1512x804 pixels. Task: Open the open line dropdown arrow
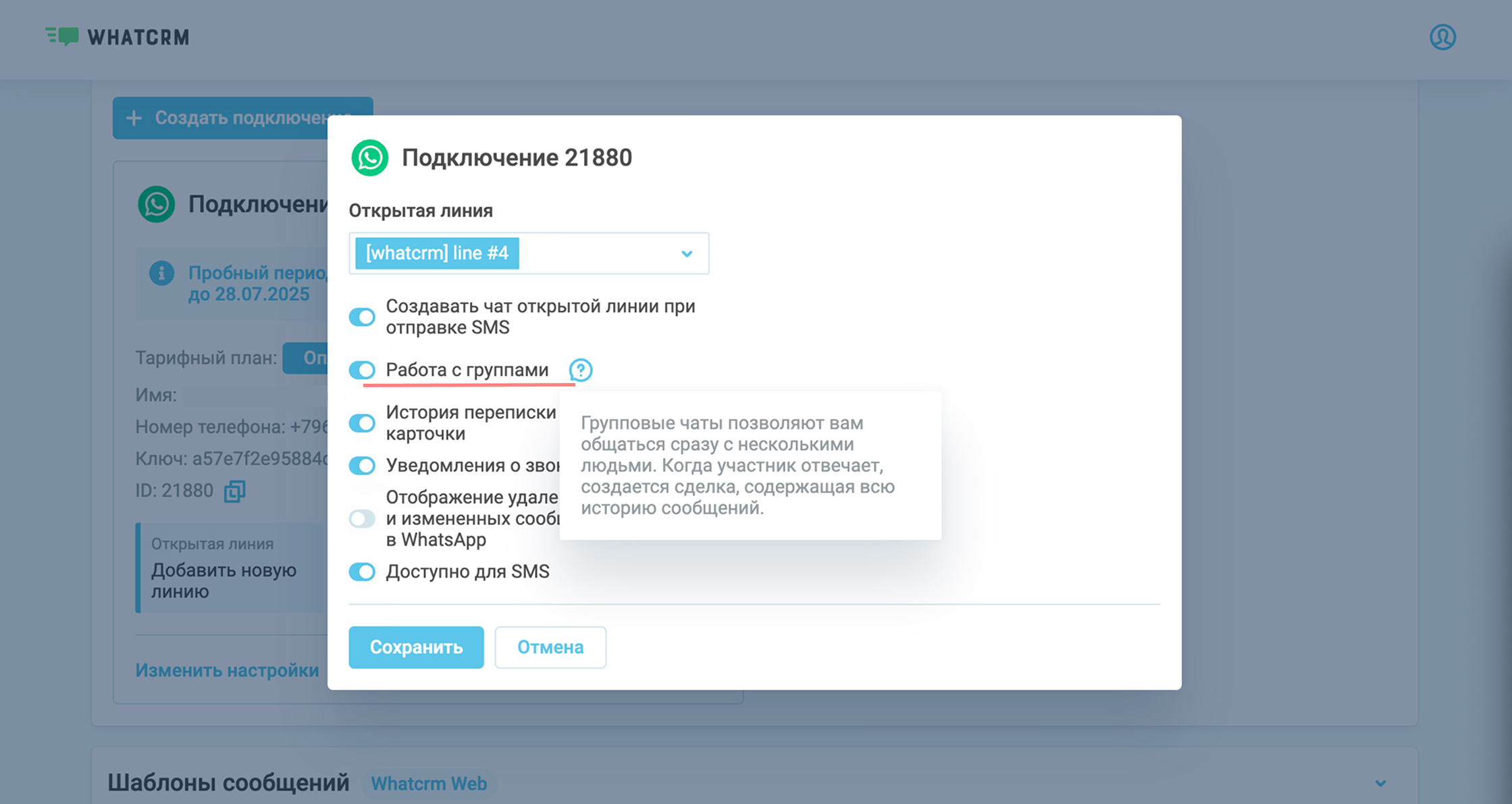click(x=687, y=254)
